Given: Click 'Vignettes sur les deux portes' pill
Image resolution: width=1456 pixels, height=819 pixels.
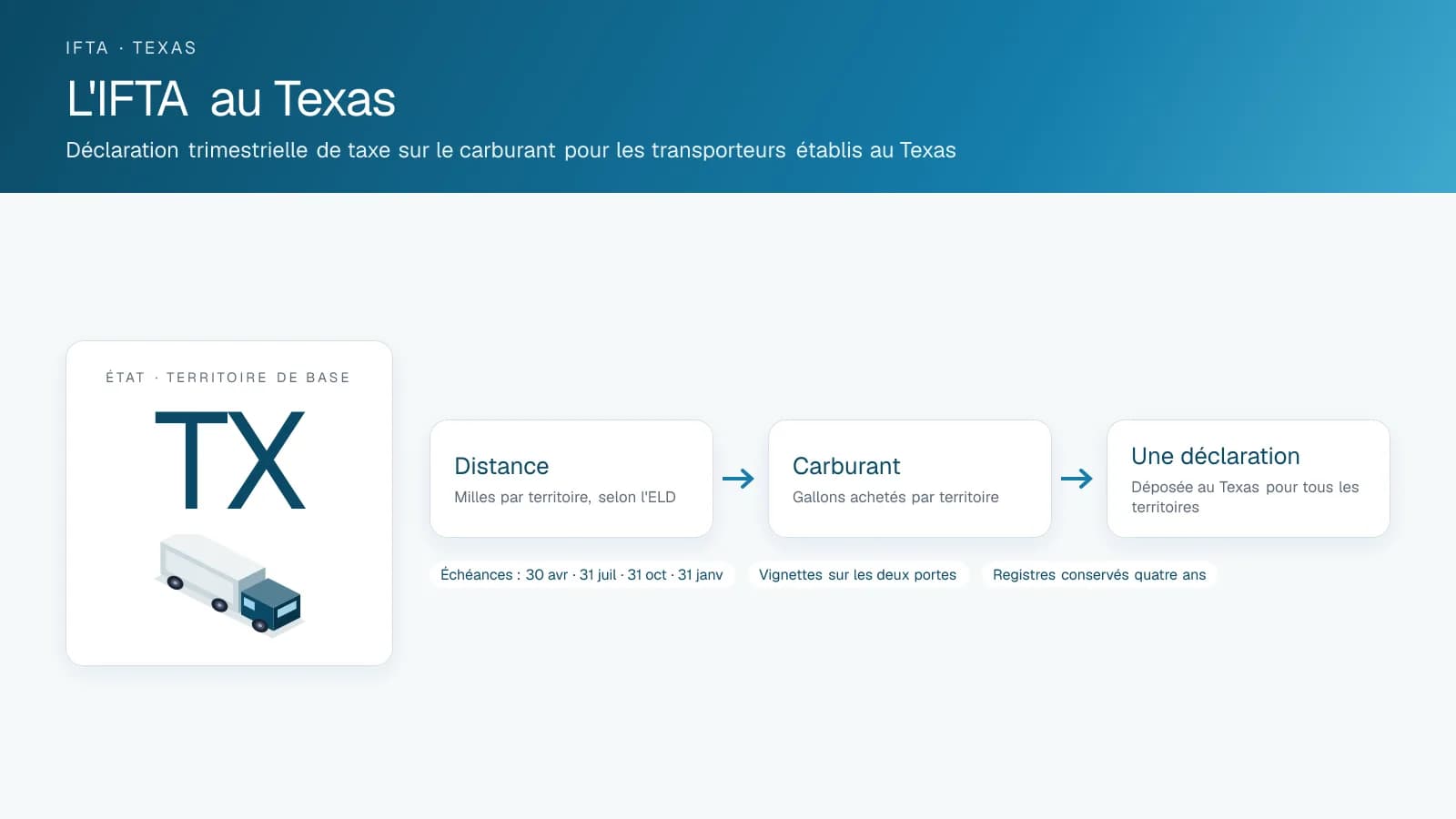Looking at the screenshot, I should point(857,575).
